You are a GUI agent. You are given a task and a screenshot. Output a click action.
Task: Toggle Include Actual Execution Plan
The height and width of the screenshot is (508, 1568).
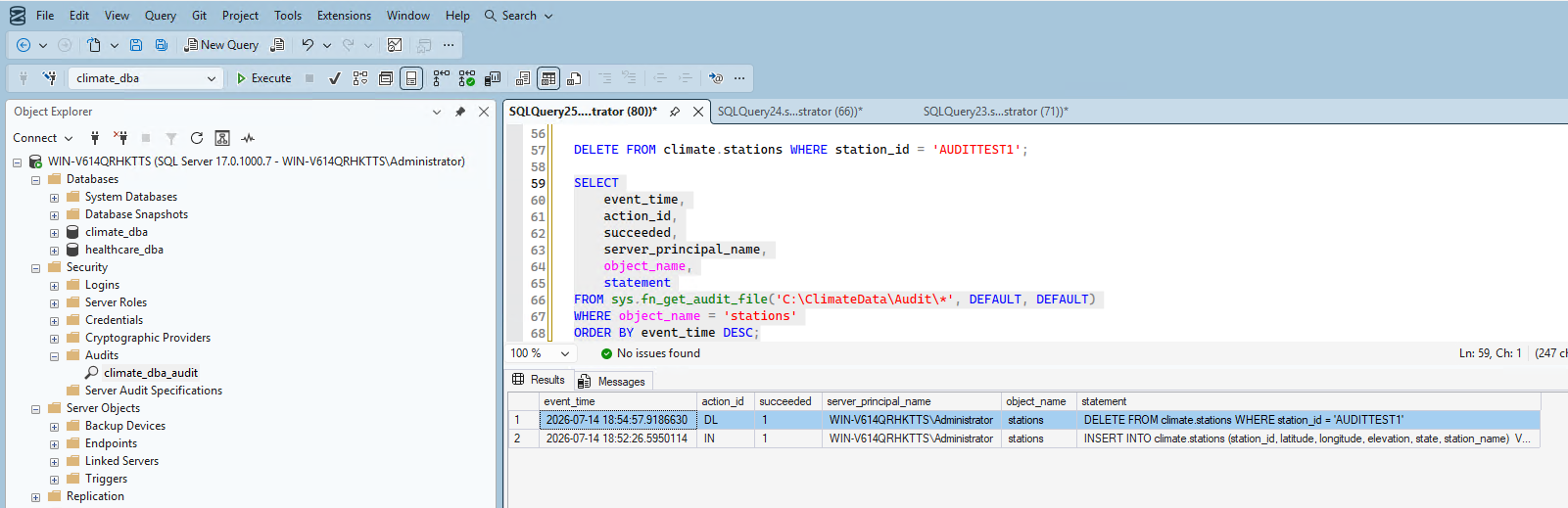(x=442, y=78)
